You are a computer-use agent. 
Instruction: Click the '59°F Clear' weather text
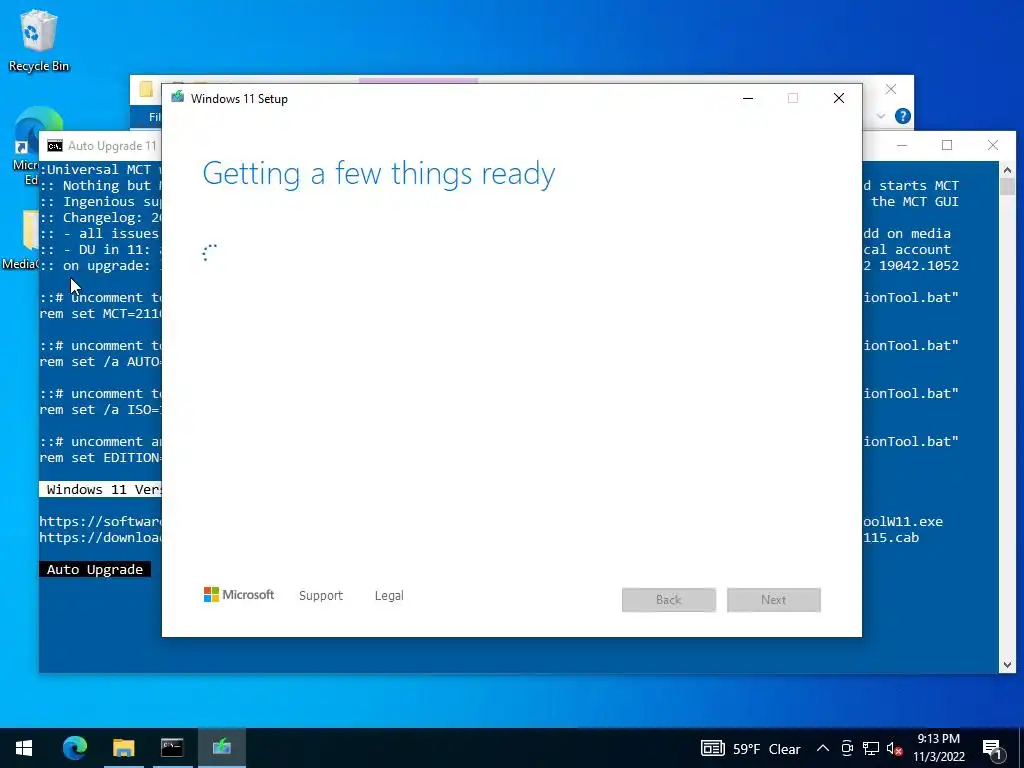[x=766, y=749]
